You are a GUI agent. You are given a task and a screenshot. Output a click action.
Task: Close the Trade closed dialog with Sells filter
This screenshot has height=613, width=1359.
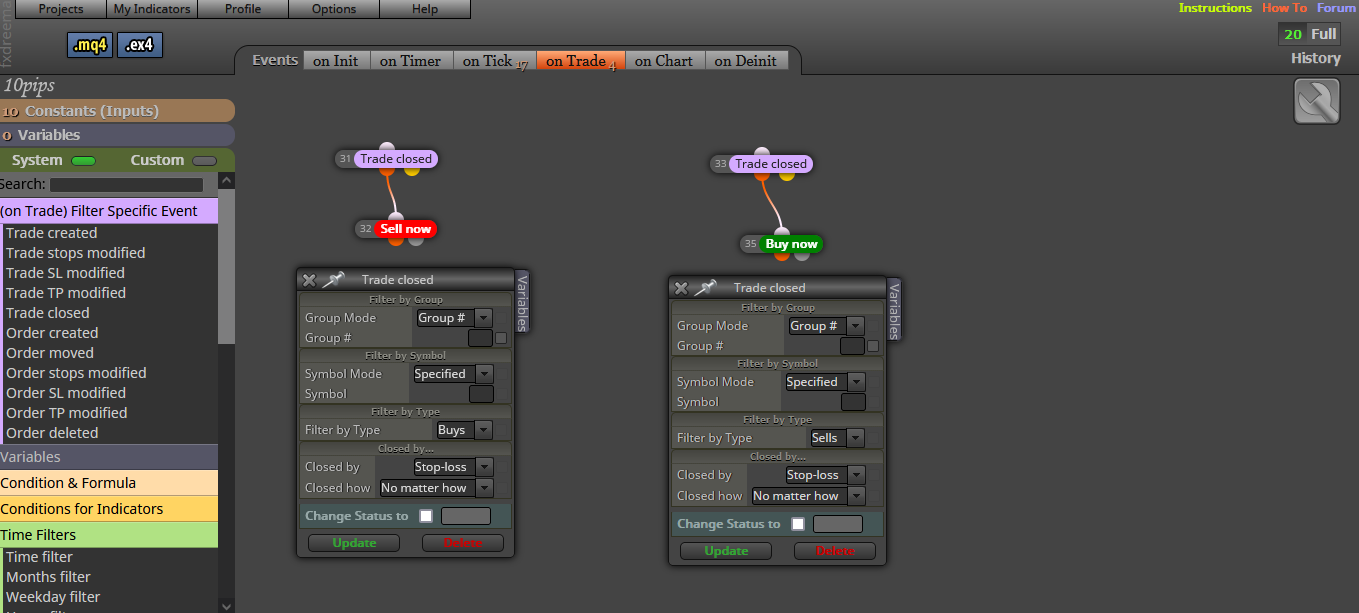click(681, 288)
